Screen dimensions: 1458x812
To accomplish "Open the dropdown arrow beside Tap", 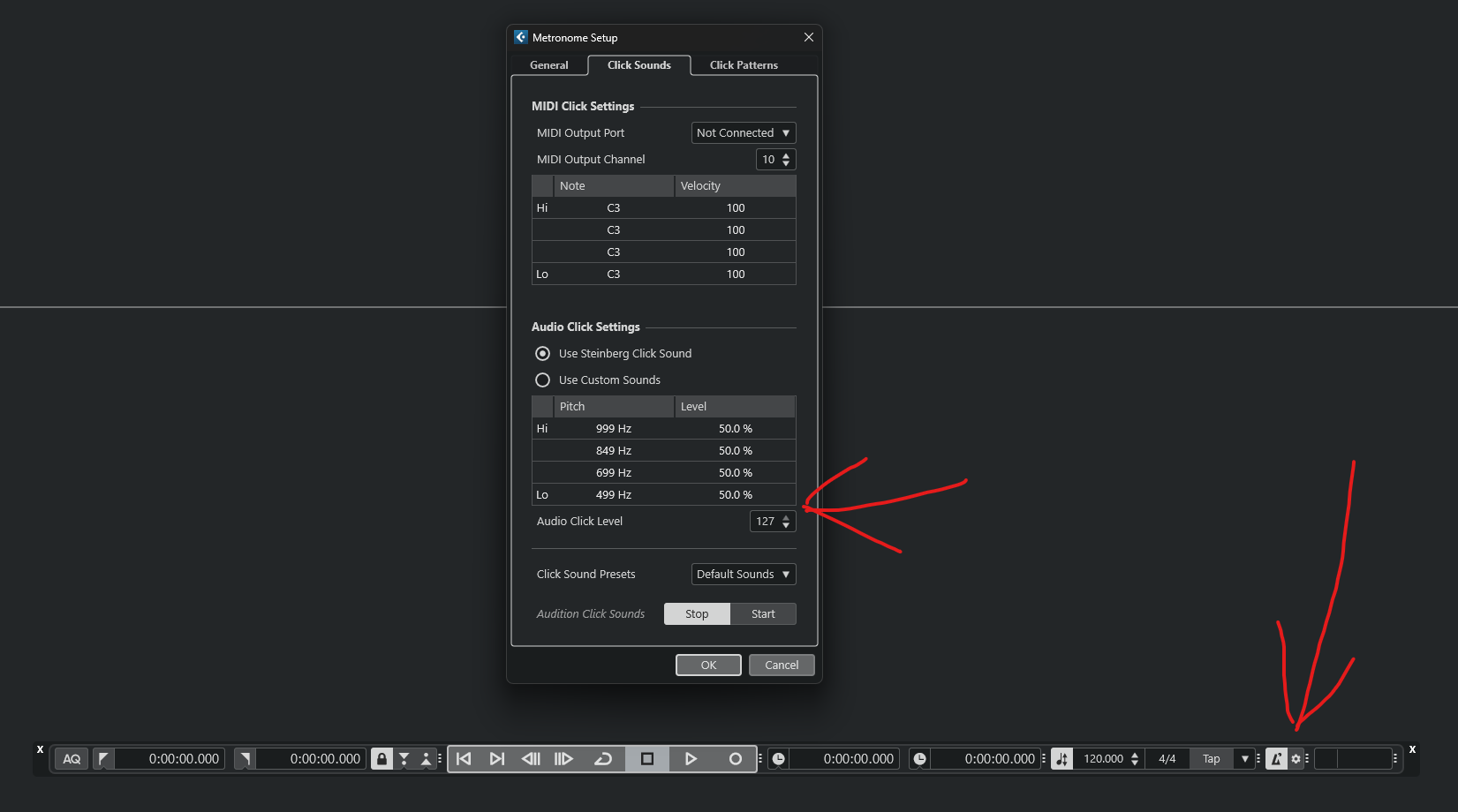I will pyautogui.click(x=1245, y=759).
